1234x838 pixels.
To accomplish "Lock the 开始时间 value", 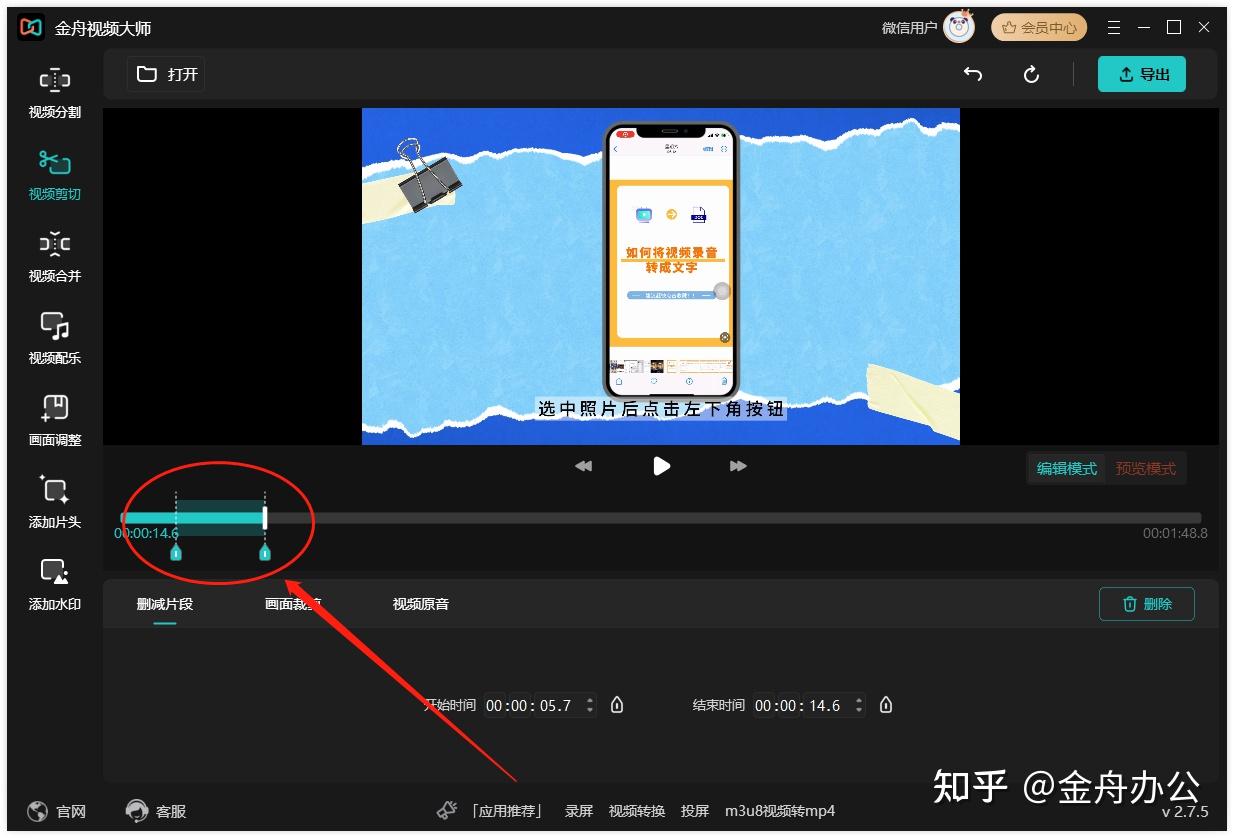I will click(617, 705).
